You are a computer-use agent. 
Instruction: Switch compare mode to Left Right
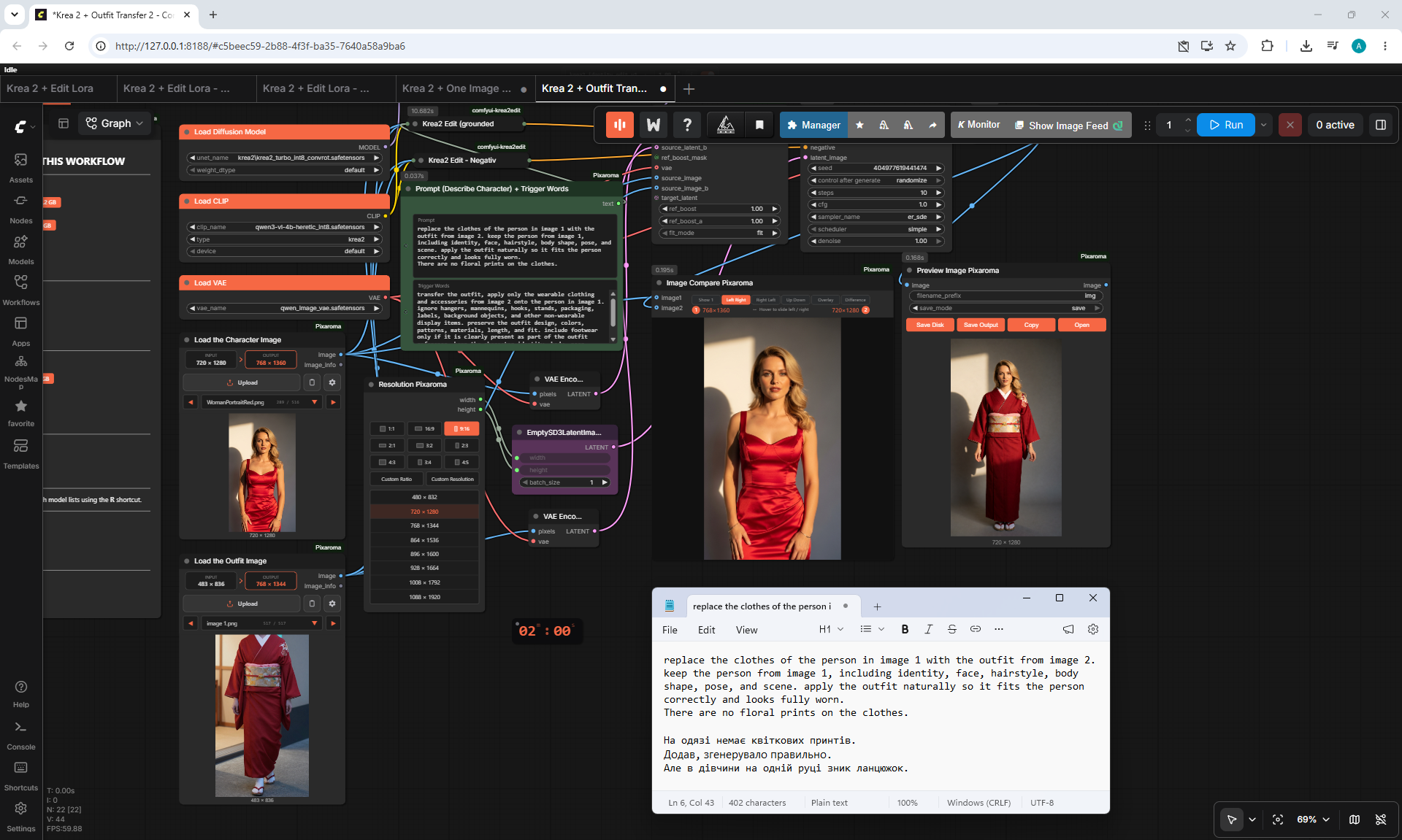(736, 300)
